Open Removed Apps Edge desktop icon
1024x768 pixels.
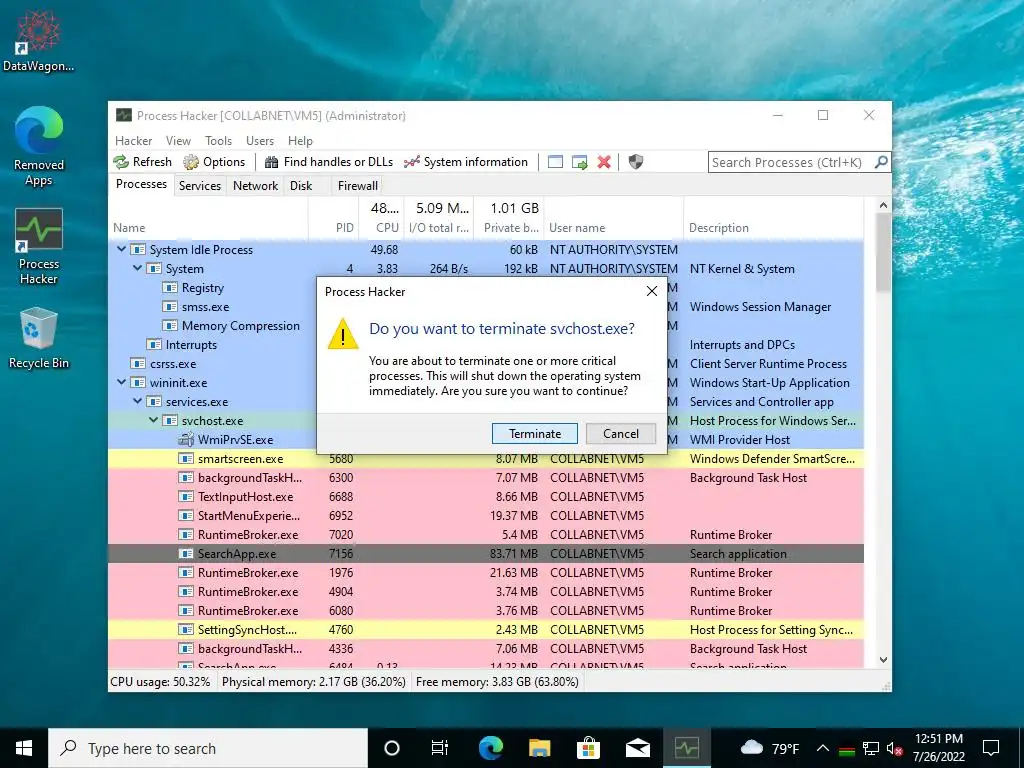click(x=39, y=147)
